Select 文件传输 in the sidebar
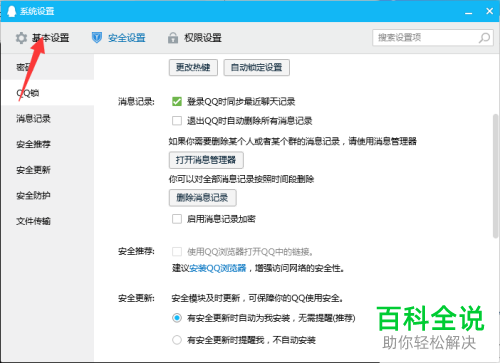Image resolution: width=500 pixels, height=363 pixels. click(x=47, y=221)
